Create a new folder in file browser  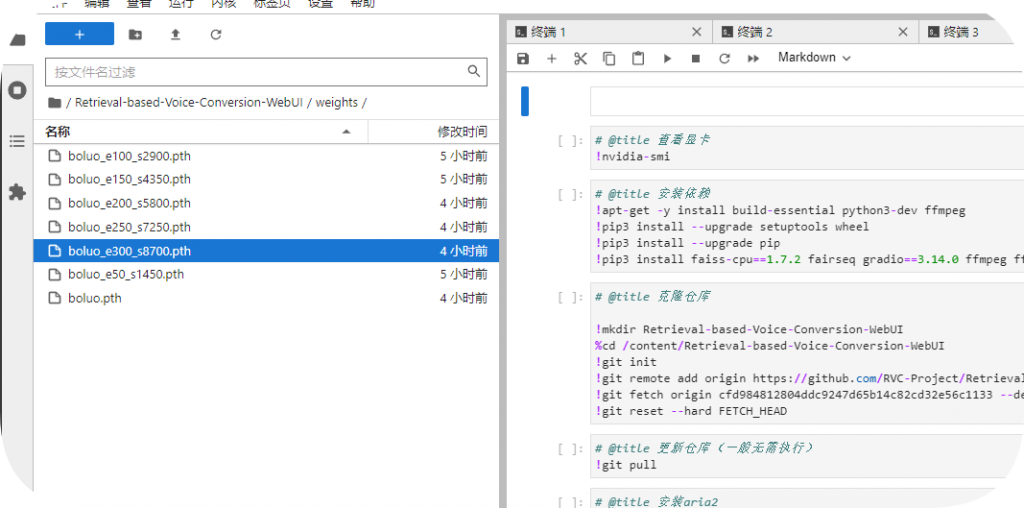135,35
